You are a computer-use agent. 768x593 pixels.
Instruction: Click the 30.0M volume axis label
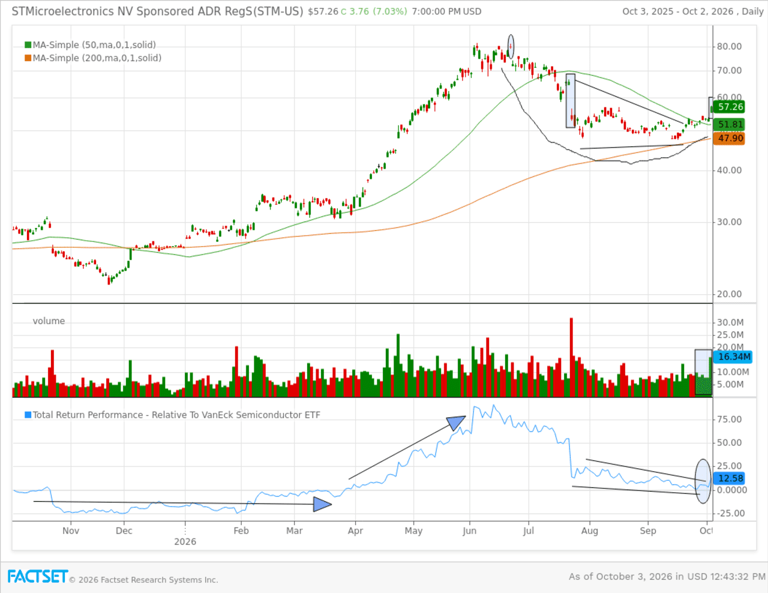[x=730, y=323]
